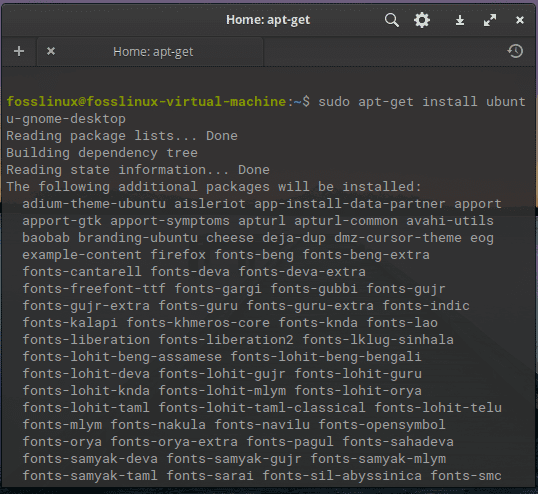The height and width of the screenshot is (494, 538).
Task: Close the terminal window with the title bar X
Action: [x=520, y=20]
